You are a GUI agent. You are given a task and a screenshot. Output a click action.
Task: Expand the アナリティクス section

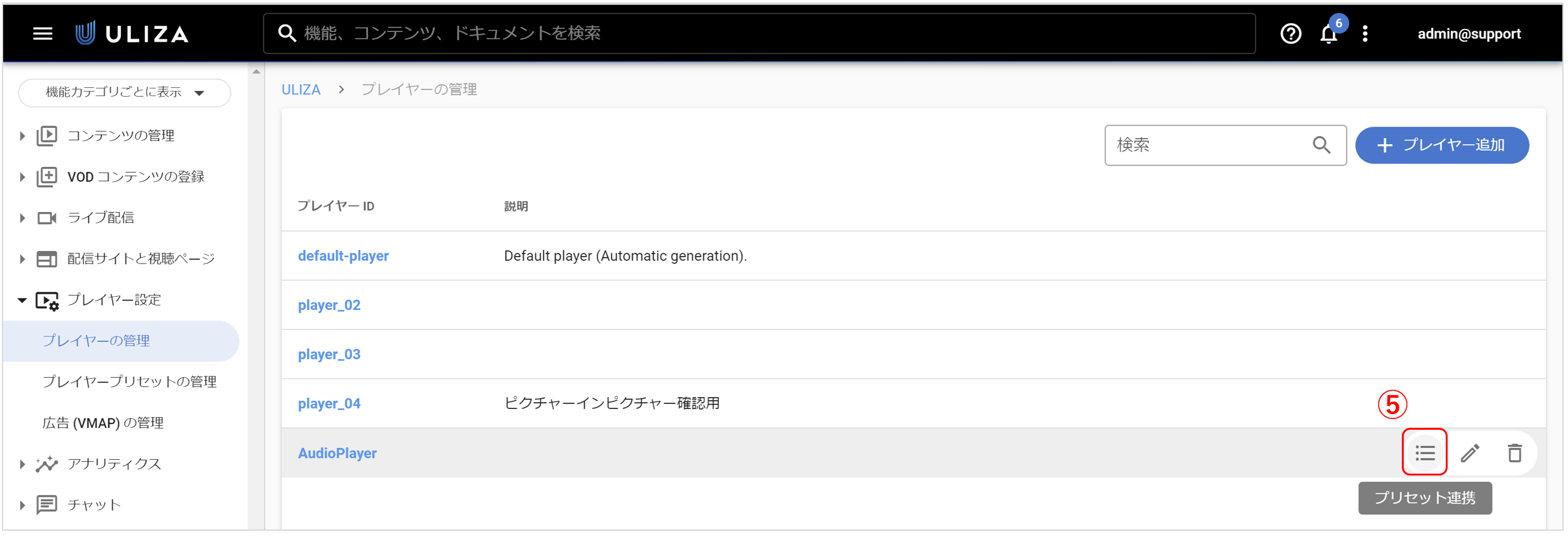coord(22,464)
